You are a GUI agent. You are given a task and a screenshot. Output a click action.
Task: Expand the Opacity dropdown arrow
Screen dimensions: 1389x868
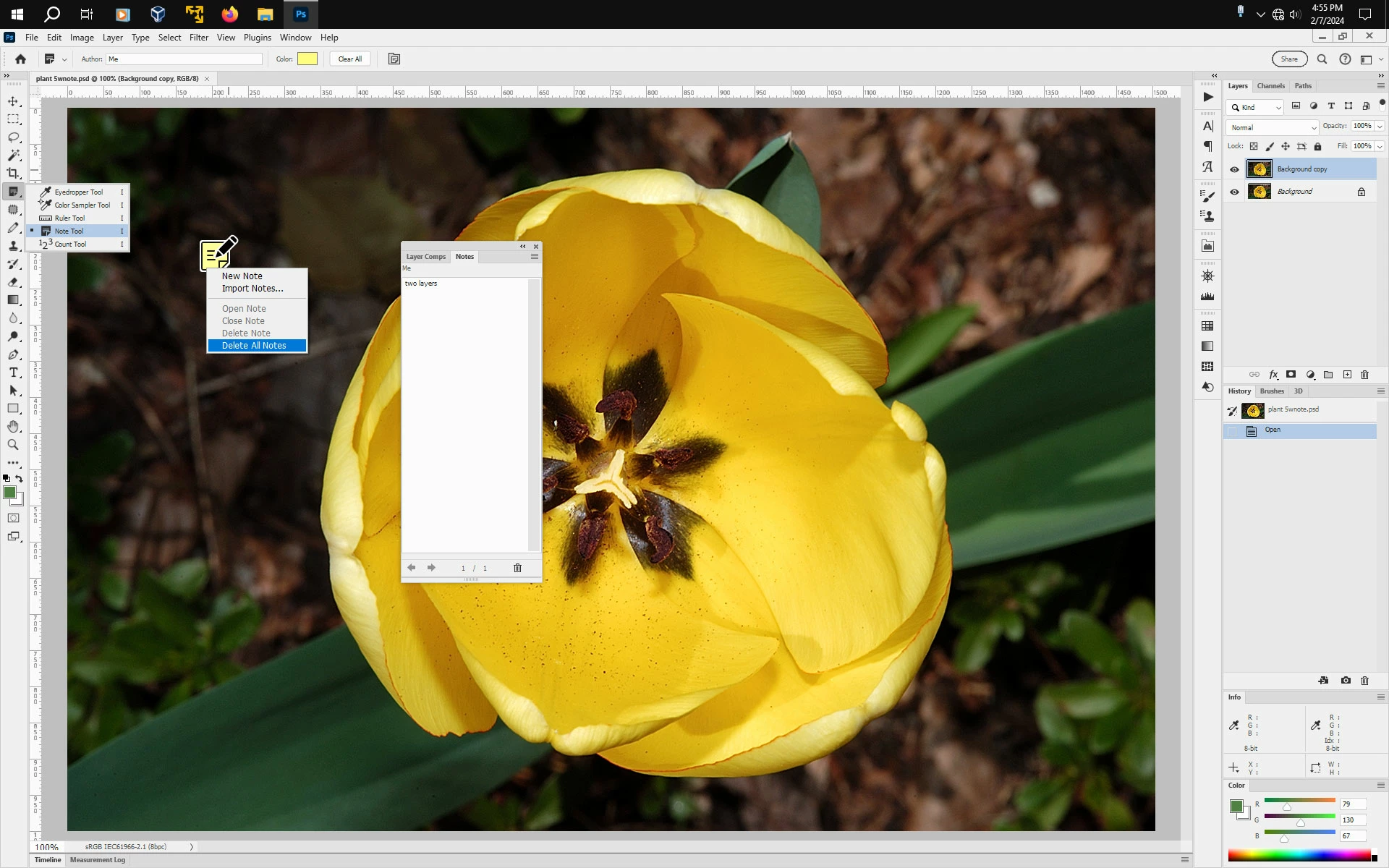tap(1380, 126)
